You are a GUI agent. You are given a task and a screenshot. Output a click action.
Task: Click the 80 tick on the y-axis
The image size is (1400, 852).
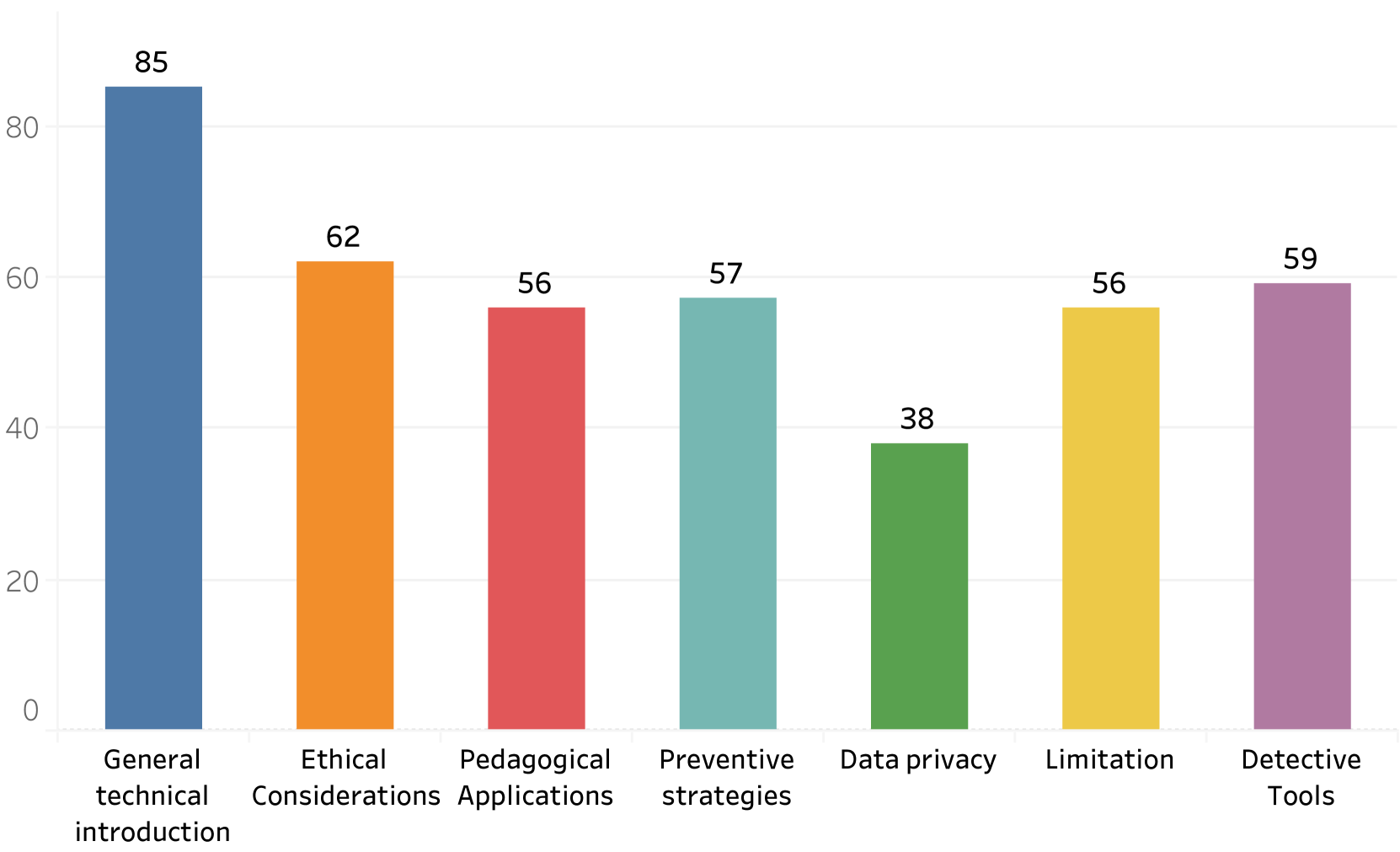[23, 128]
